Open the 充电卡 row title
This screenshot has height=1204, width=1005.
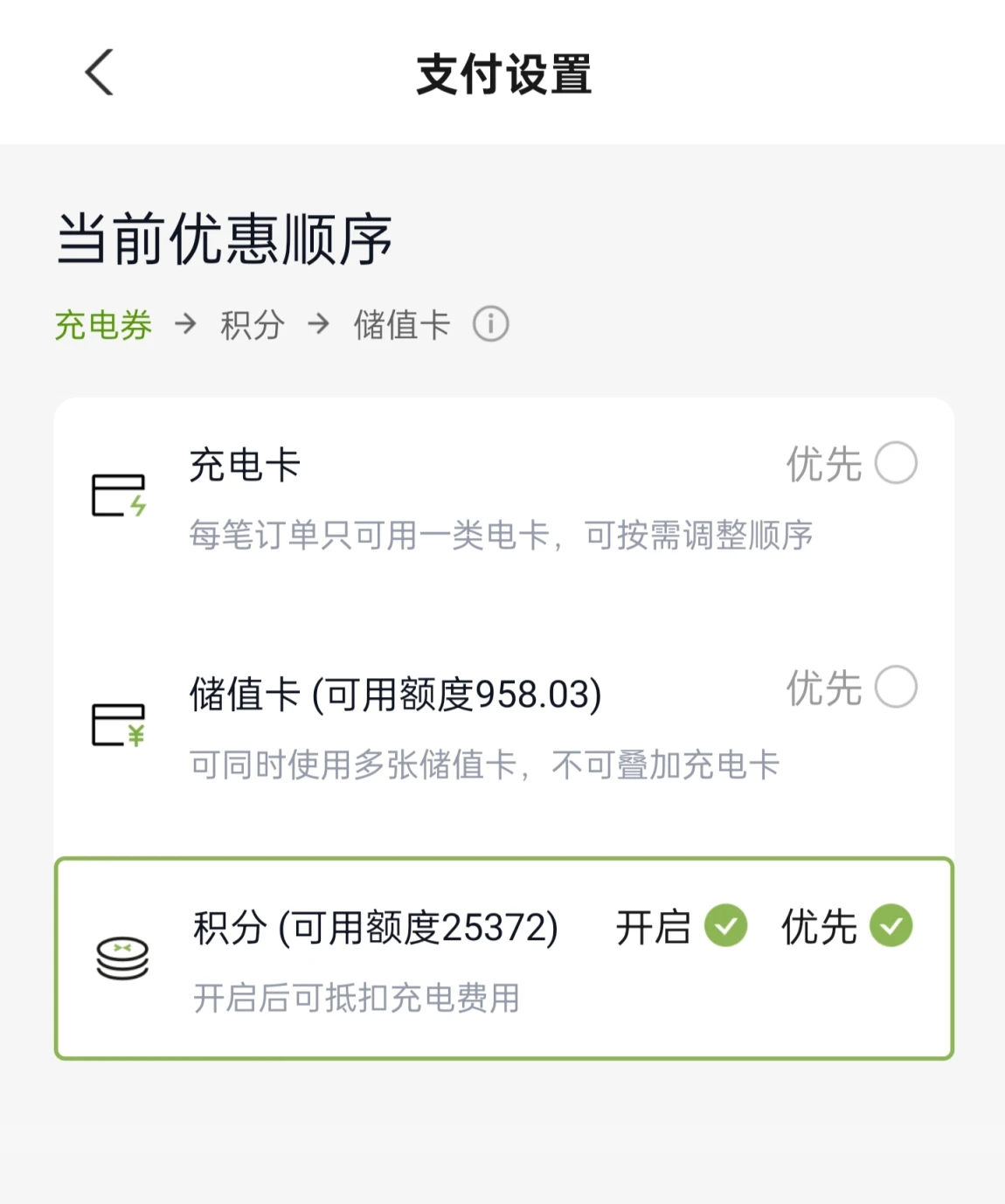245,465
